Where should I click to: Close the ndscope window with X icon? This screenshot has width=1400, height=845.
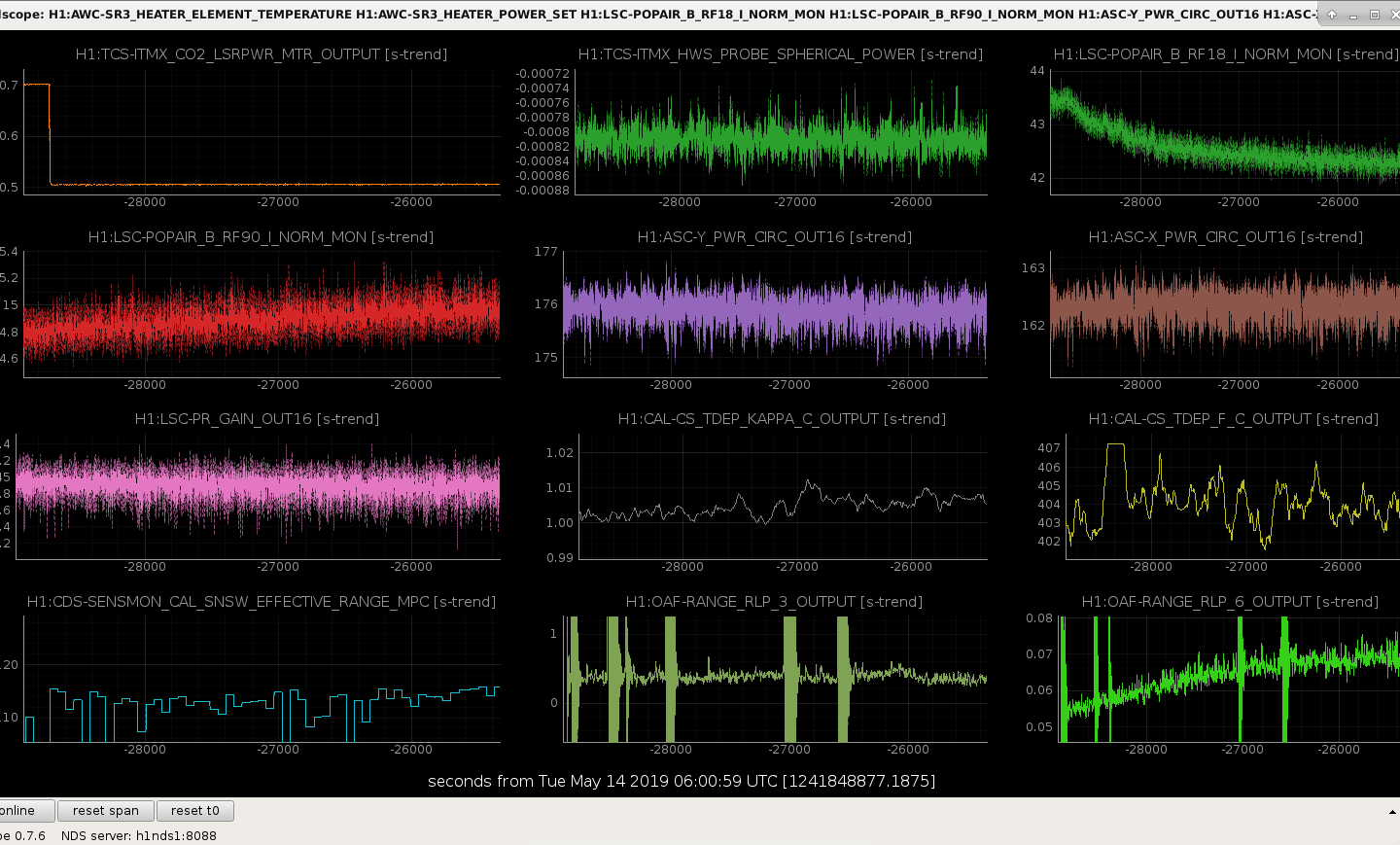[1394, 15]
